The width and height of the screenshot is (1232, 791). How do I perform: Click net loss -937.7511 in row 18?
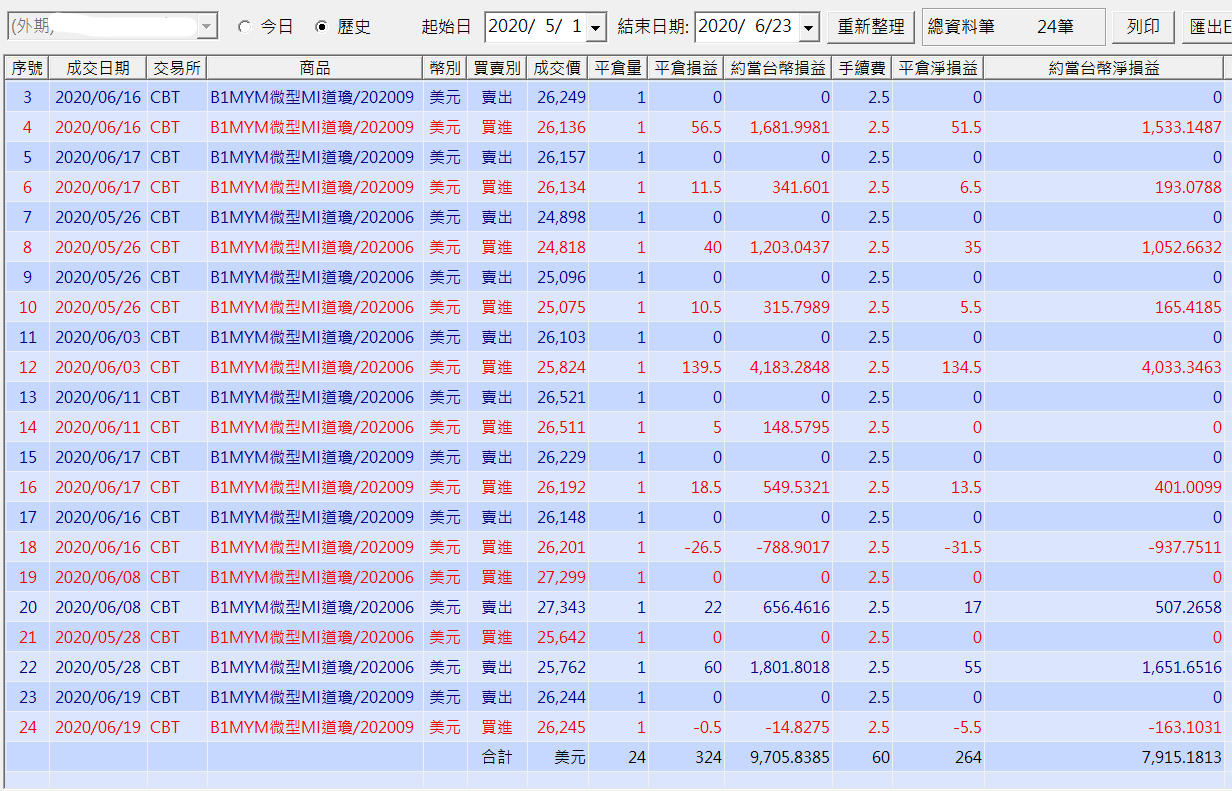click(1185, 547)
